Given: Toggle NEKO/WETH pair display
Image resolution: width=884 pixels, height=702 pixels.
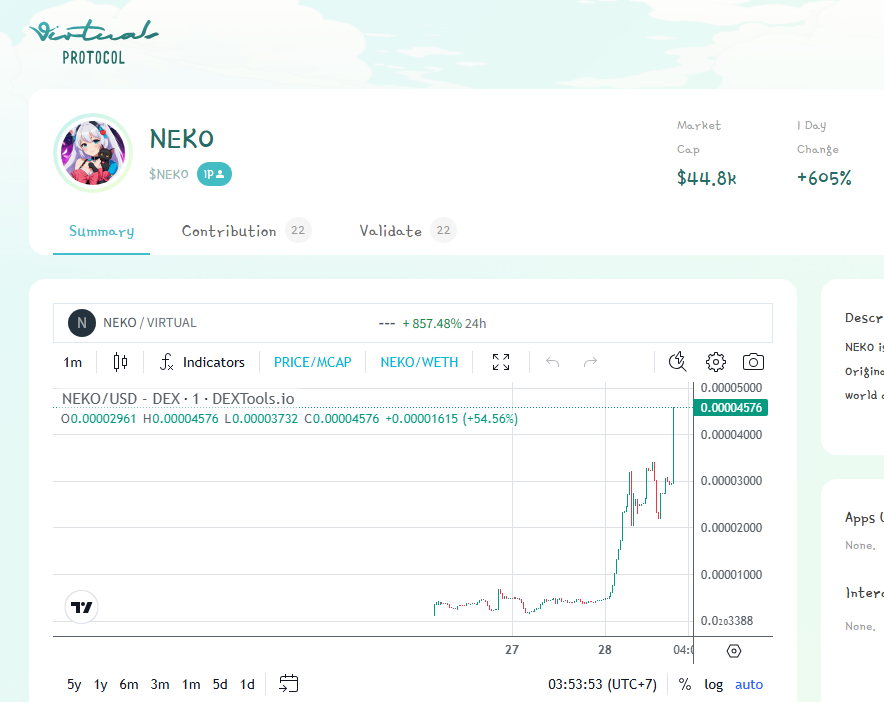Looking at the screenshot, I should point(419,362).
